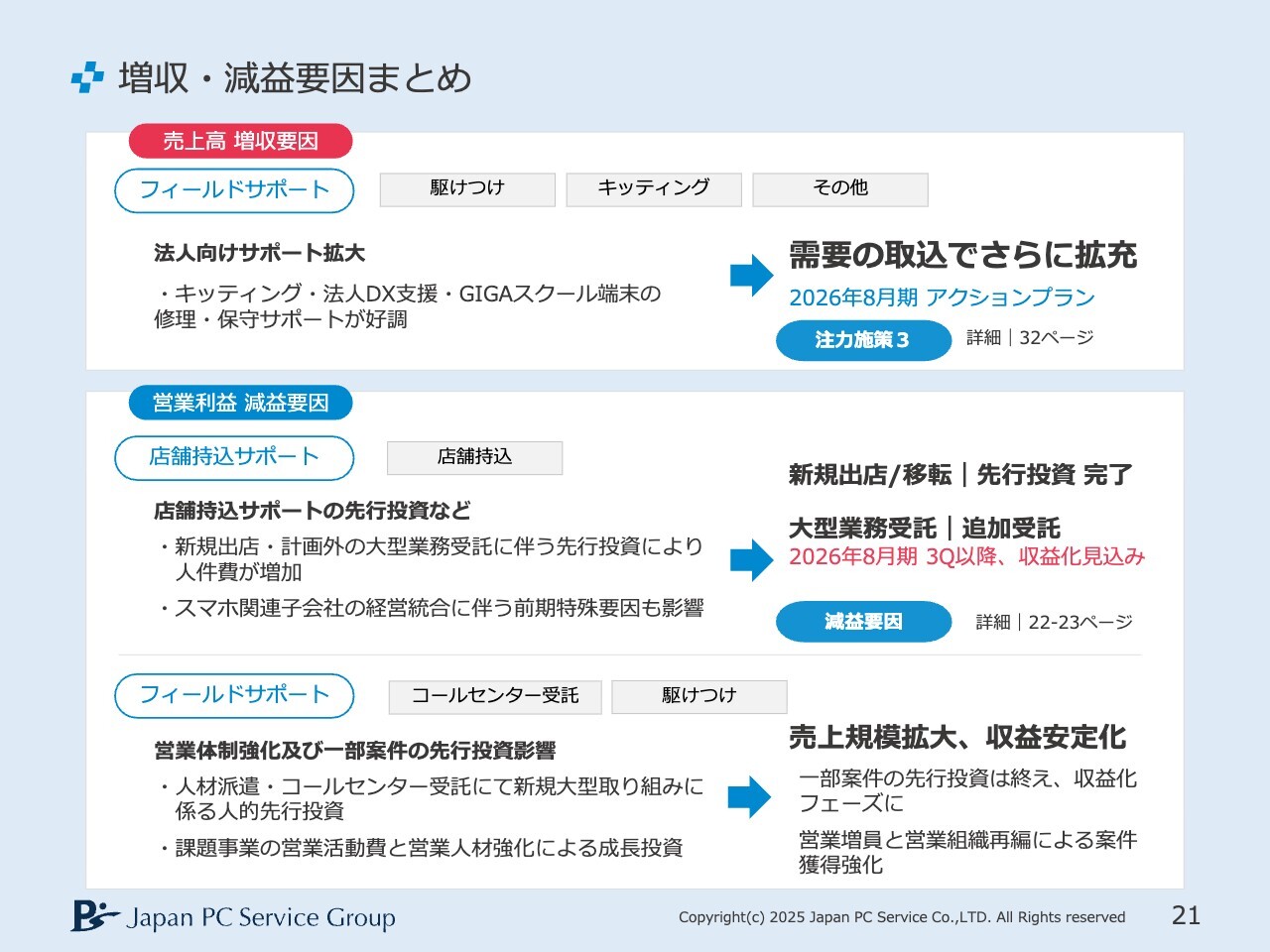Image resolution: width=1270 pixels, height=952 pixels.
Task: Select the キッティング tag box
Action: pyautogui.click(x=654, y=188)
